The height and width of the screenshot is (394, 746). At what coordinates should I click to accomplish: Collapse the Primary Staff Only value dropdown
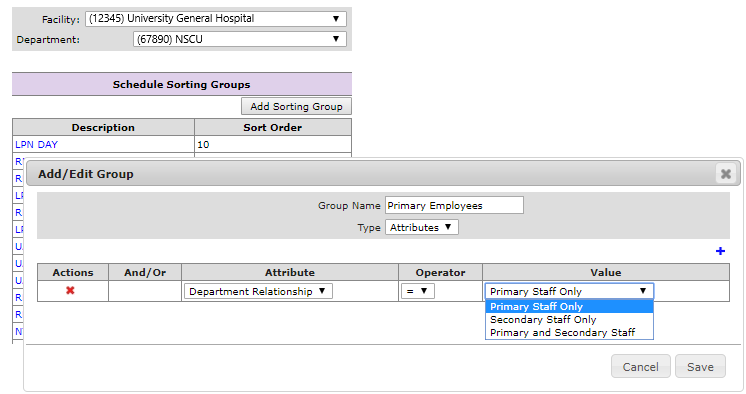[x=569, y=291]
